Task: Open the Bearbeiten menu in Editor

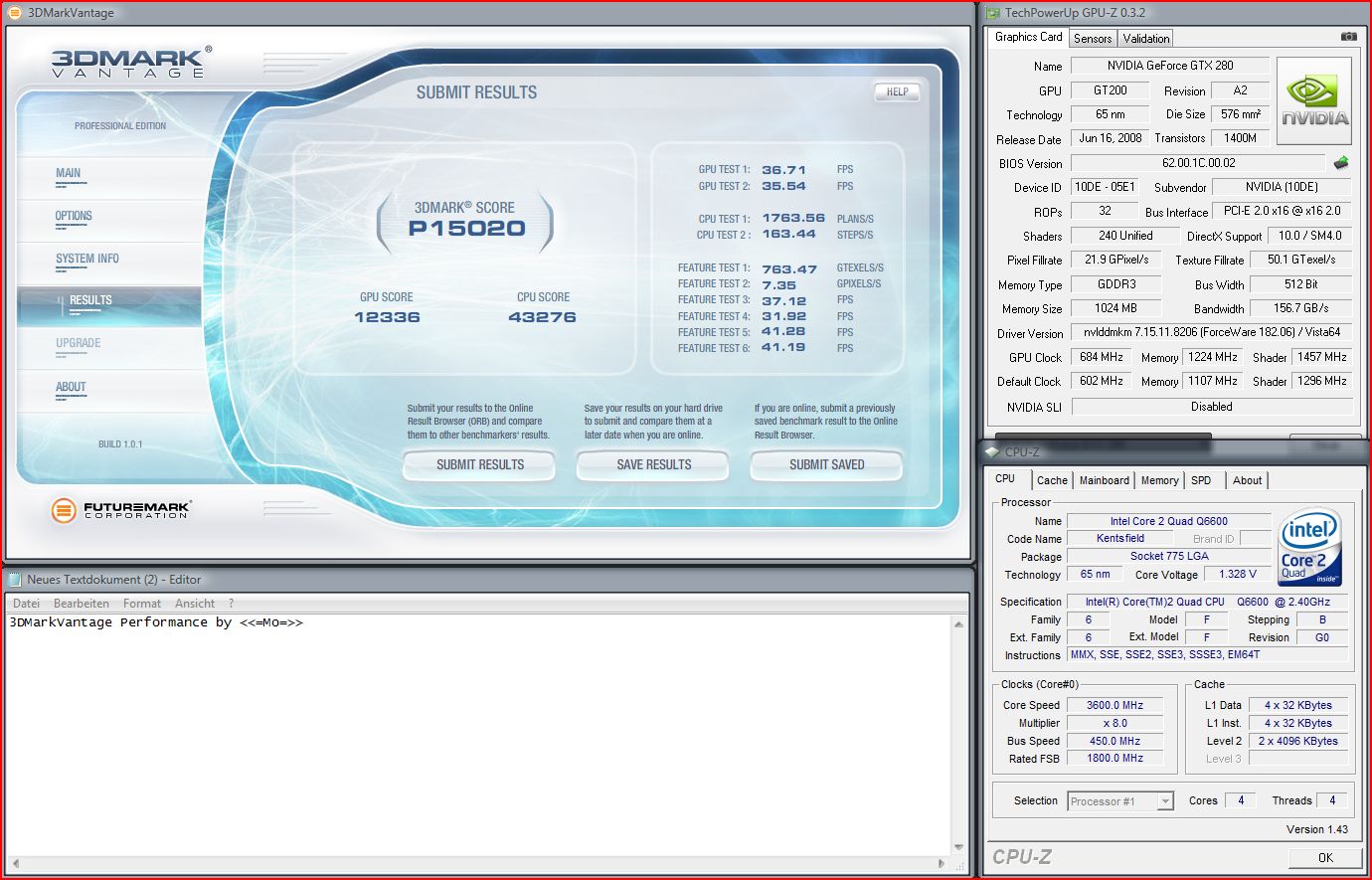Action: click(82, 604)
